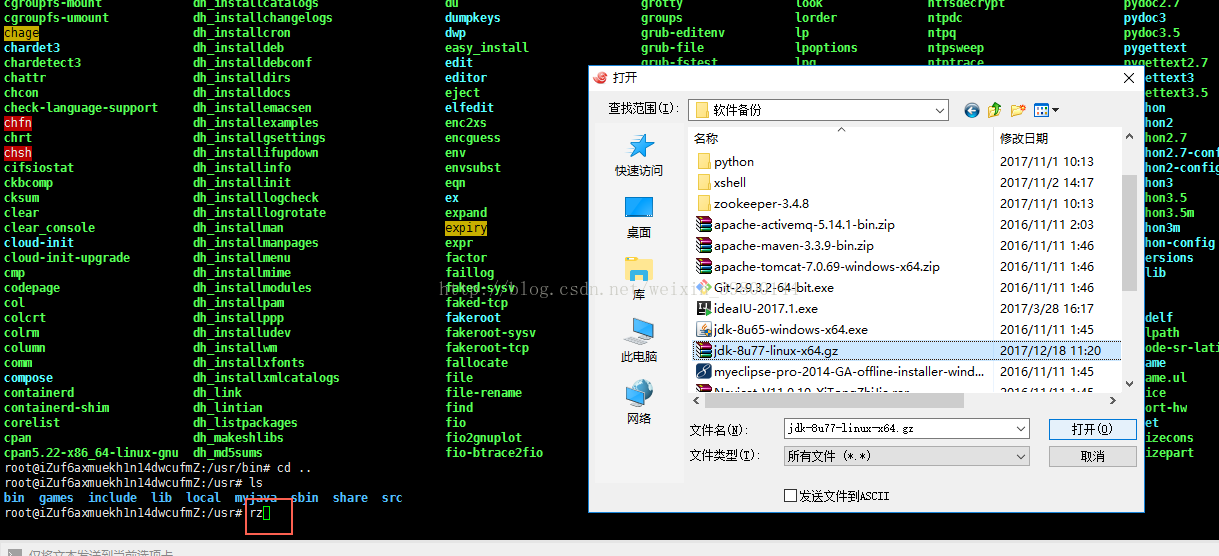This screenshot has height=556, width=1219.
Task: Select file name python in list
Action: click(x=734, y=161)
